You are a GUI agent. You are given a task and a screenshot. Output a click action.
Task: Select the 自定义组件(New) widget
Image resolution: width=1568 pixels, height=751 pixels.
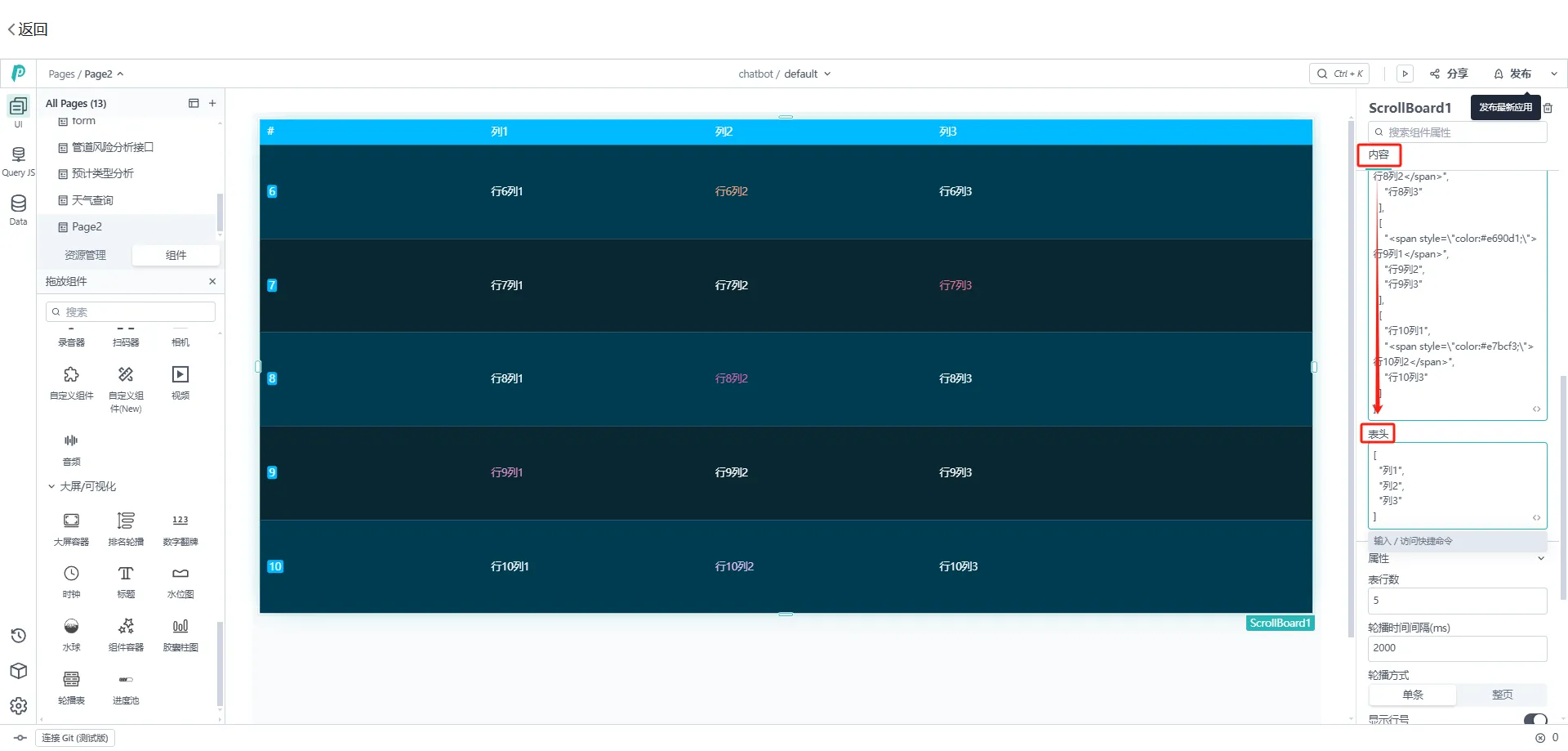(126, 389)
